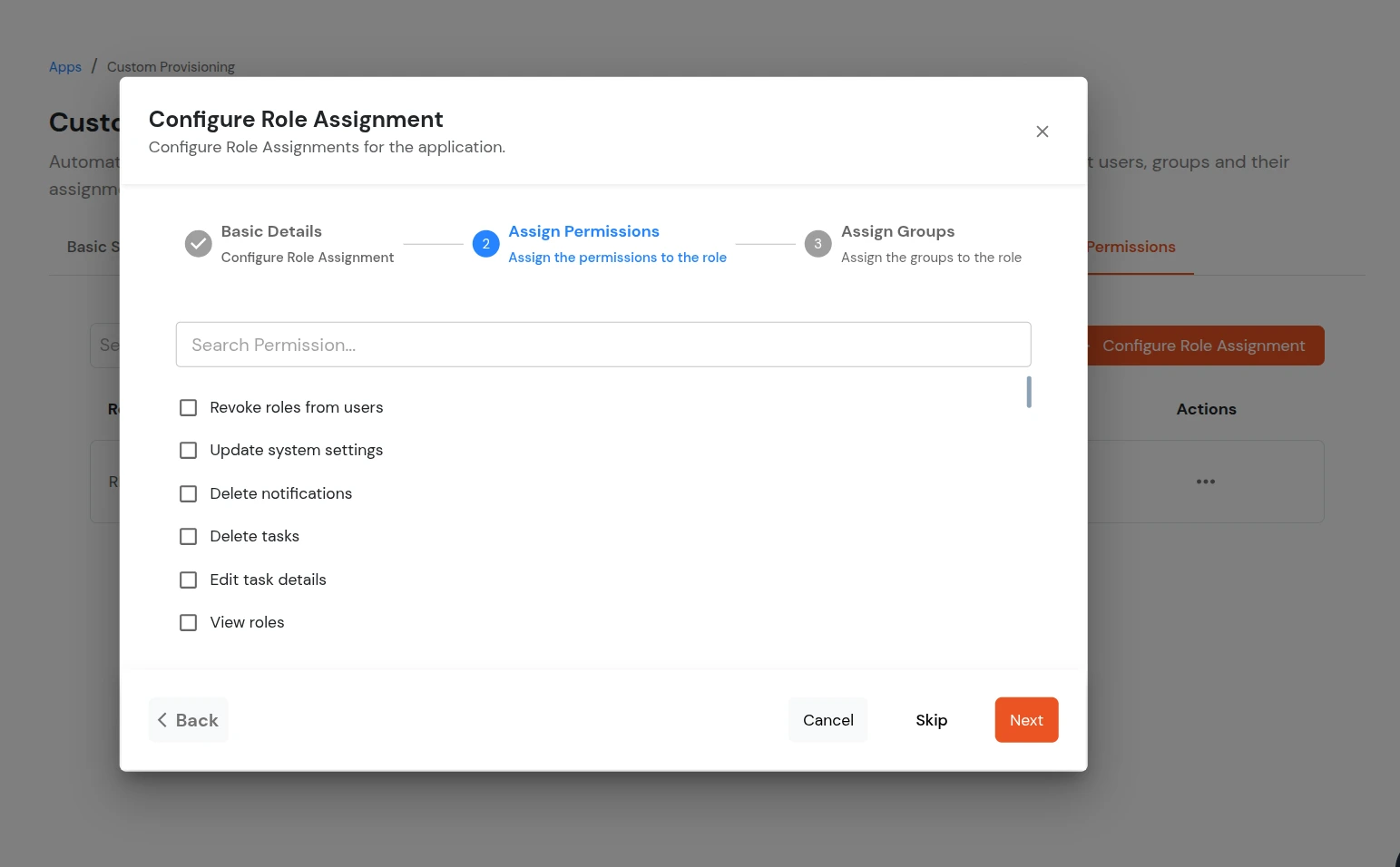Click the back chevron in the Back button
Image resolution: width=1400 pixels, height=867 pixels.
point(163,719)
